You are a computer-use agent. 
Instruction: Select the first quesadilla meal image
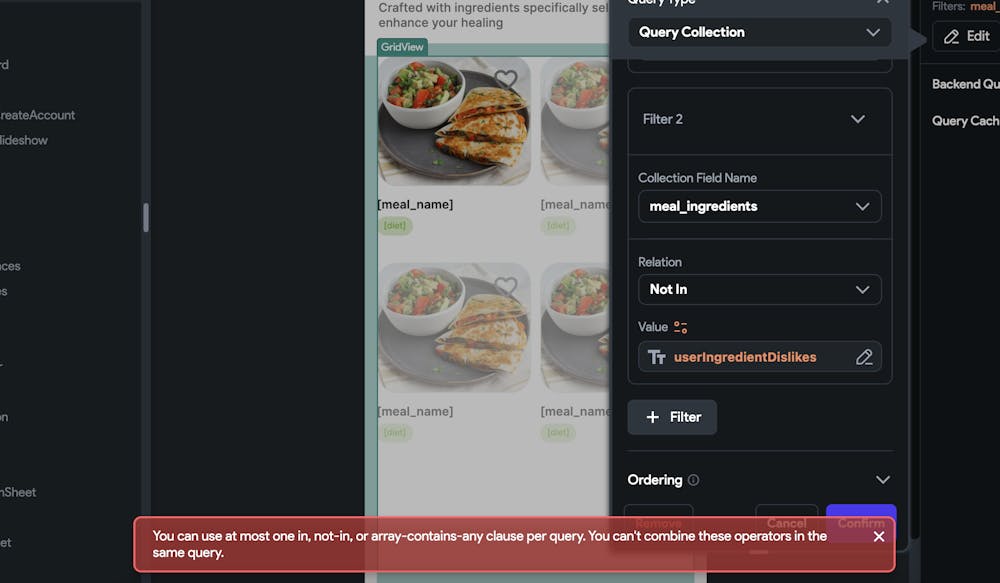(454, 121)
